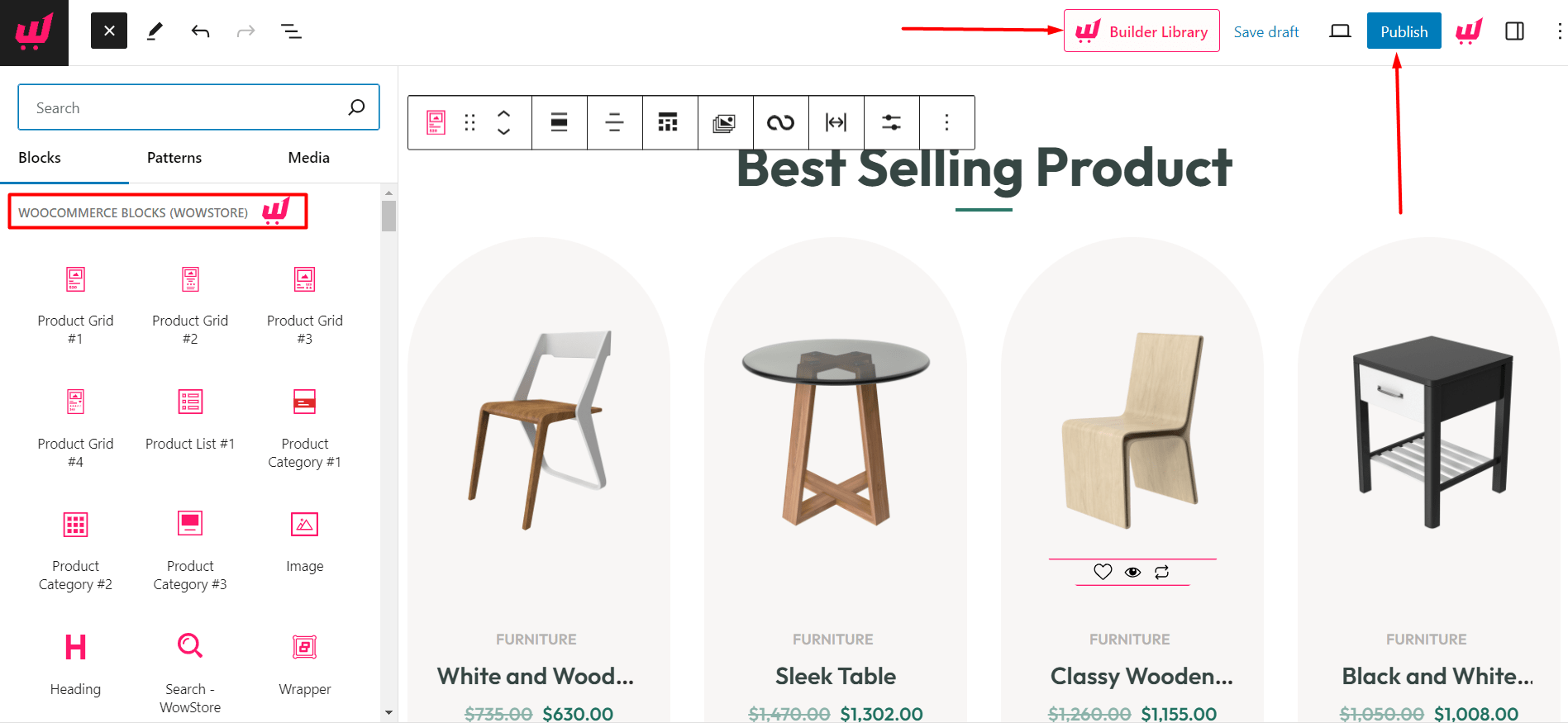This screenshot has height=723, width=1568.
Task: Click the black nightstand product image
Action: (1432, 431)
